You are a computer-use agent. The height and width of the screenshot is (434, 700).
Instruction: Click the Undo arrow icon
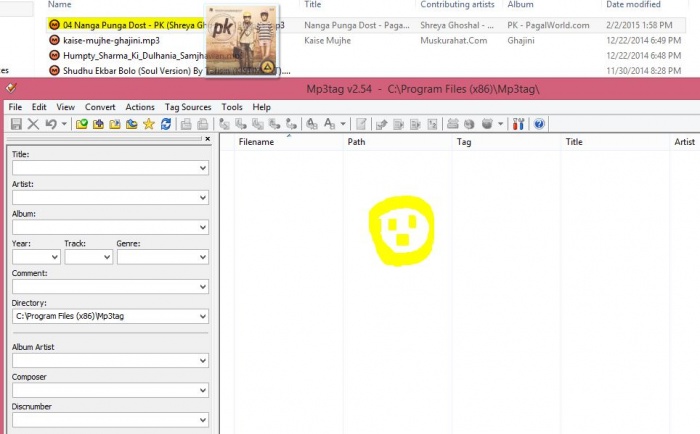point(51,124)
